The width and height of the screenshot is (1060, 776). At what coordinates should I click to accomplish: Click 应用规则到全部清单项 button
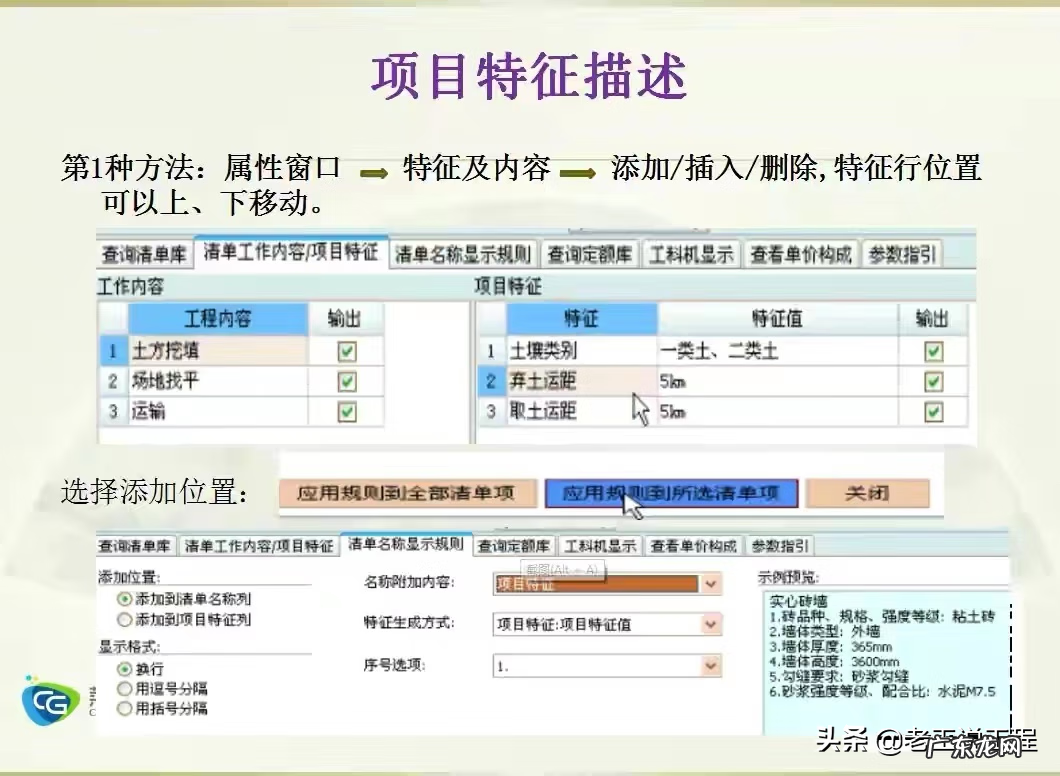pos(405,493)
